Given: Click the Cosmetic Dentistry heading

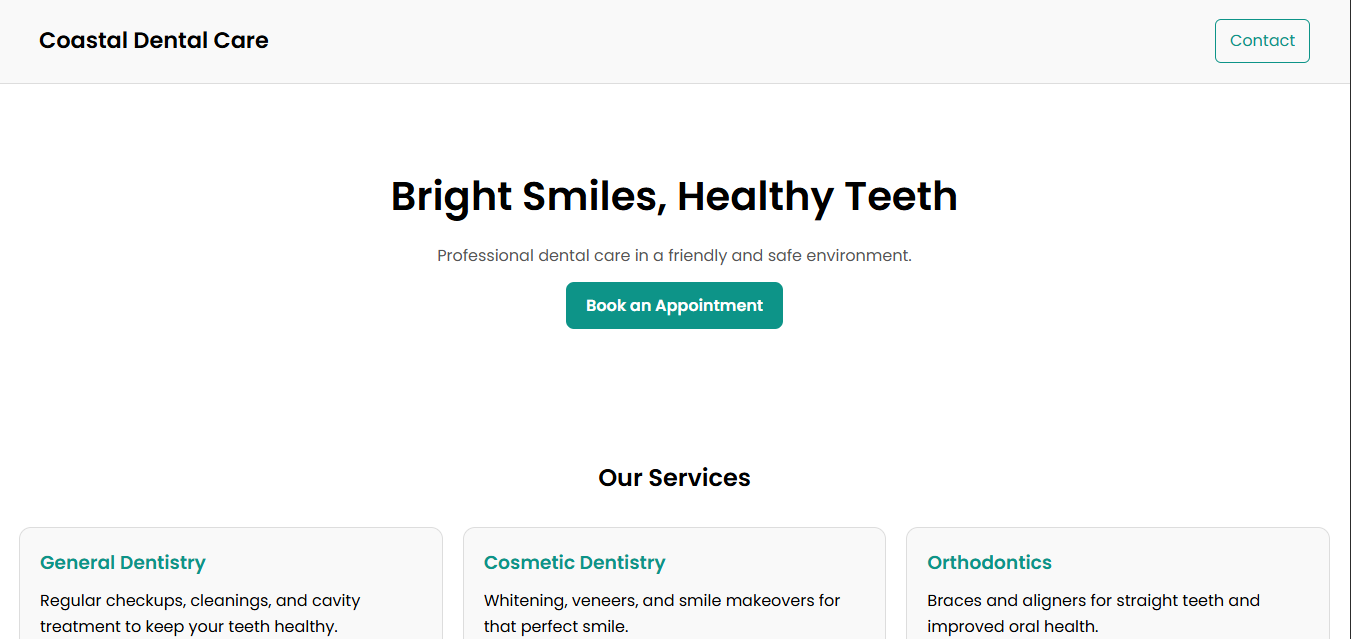Looking at the screenshot, I should coord(574,562).
